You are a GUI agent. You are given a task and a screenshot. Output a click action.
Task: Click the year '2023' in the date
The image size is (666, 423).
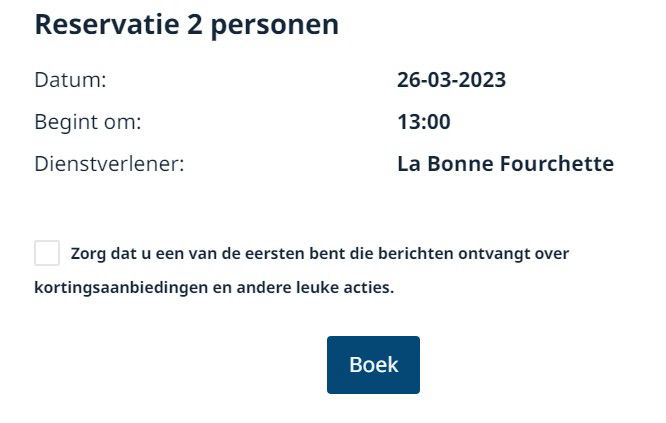click(482, 80)
